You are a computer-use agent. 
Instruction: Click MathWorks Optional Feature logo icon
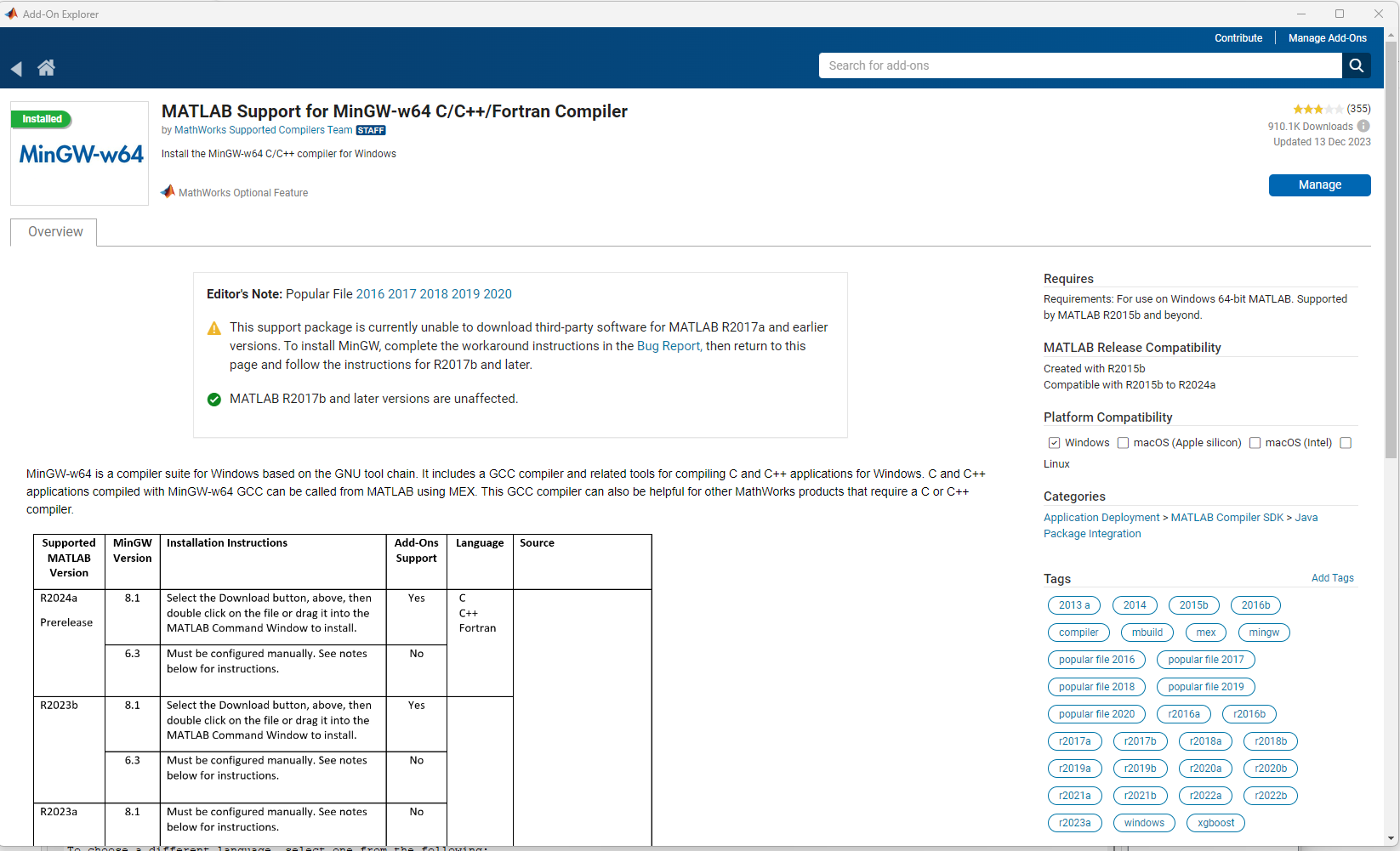tap(168, 192)
